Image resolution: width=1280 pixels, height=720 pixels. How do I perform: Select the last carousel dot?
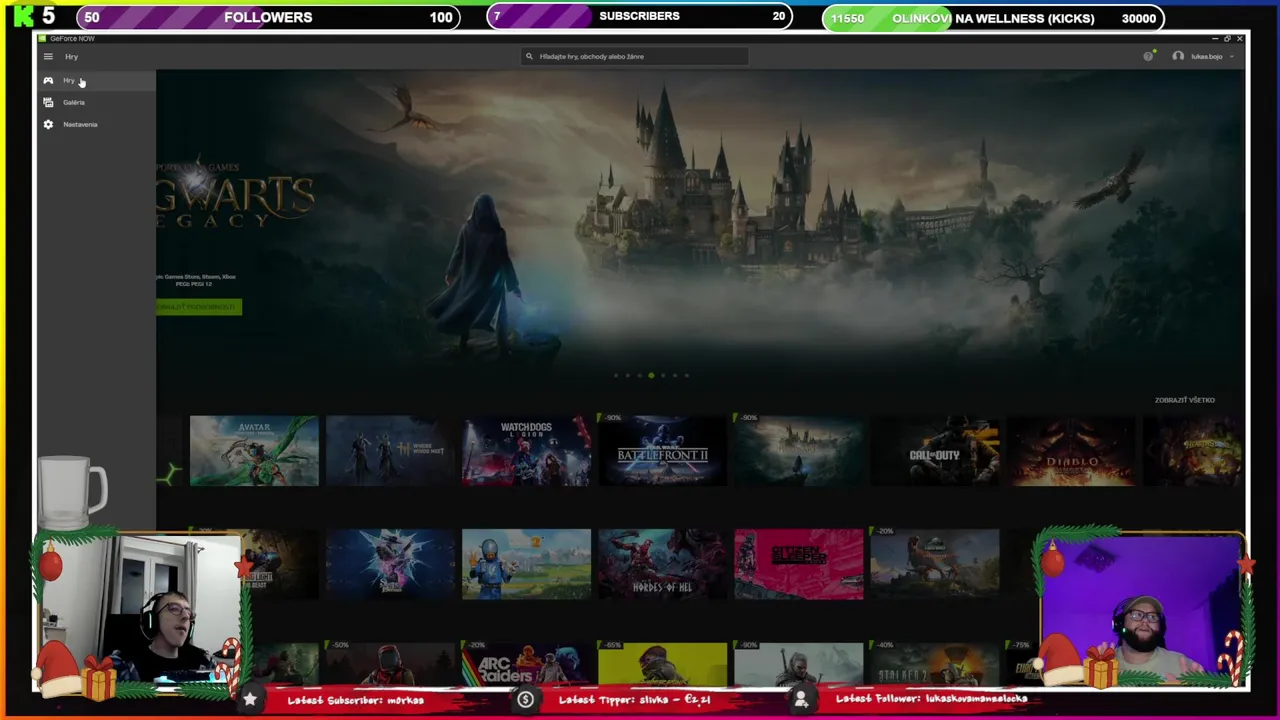(x=686, y=376)
